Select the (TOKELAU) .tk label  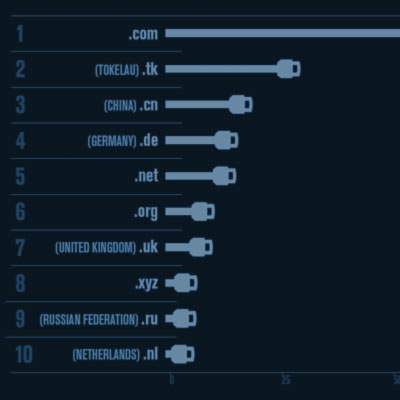(x=127, y=70)
